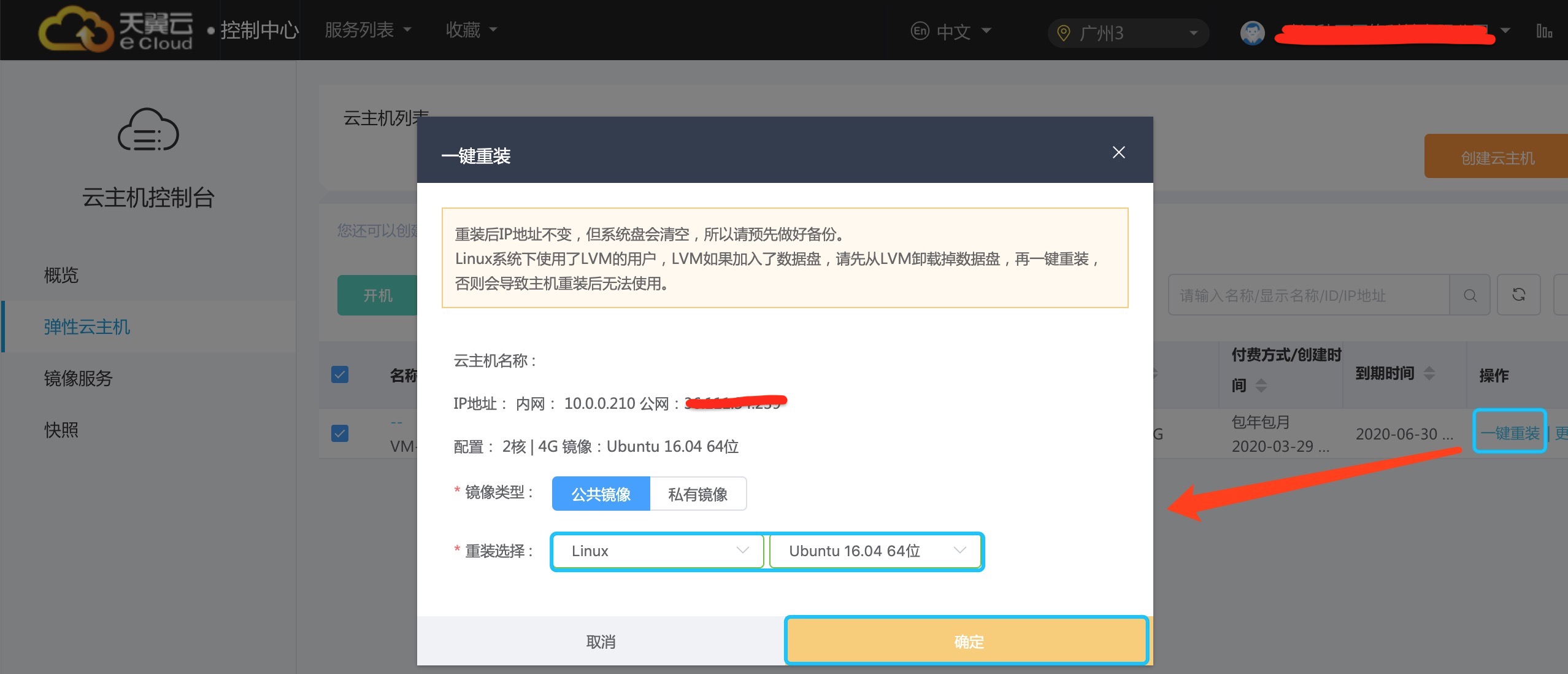Click the search magnifier icon
The image size is (1568, 674).
point(1470,295)
